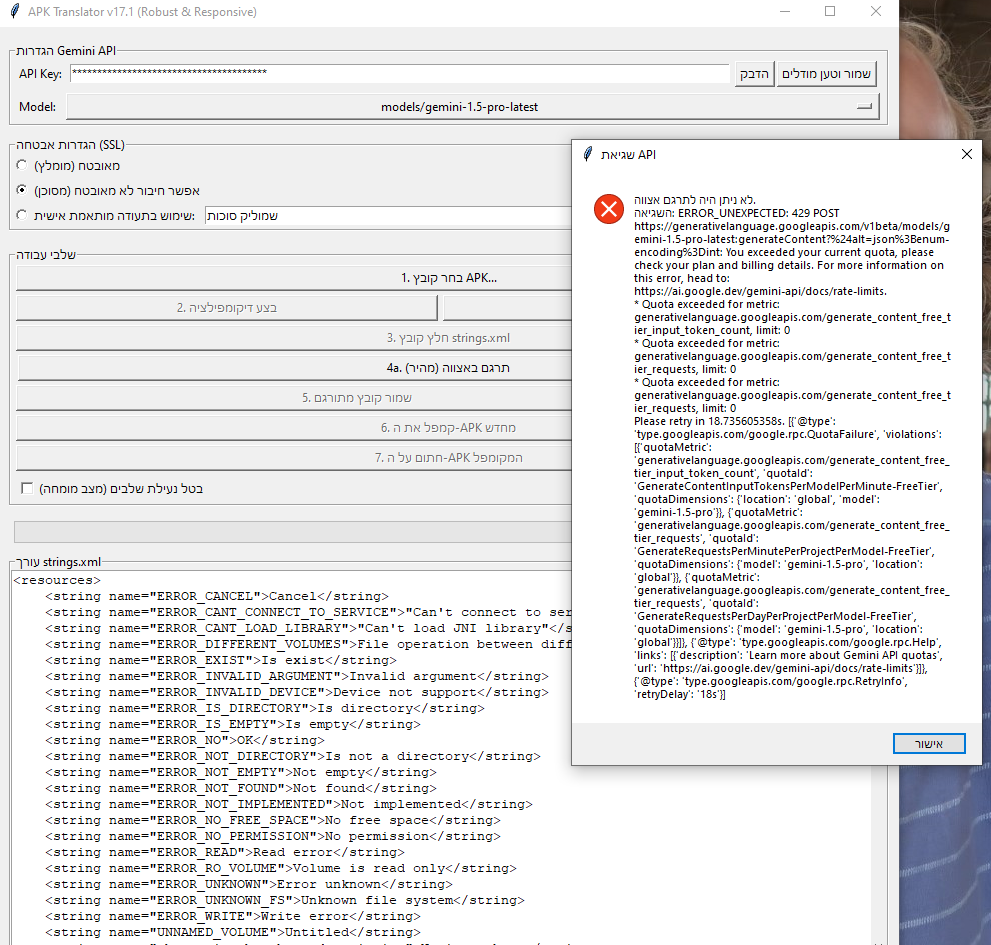Viewport: 991px width, 945px height.
Task: Click the 3. חלץ קובץ strings.xml button
Action: [295, 338]
